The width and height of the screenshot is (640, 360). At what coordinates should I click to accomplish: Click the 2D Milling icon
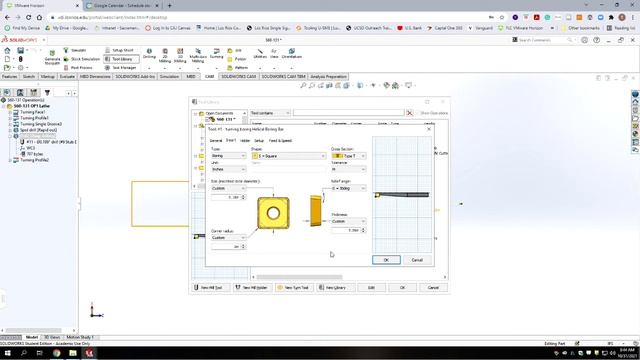pos(165,56)
